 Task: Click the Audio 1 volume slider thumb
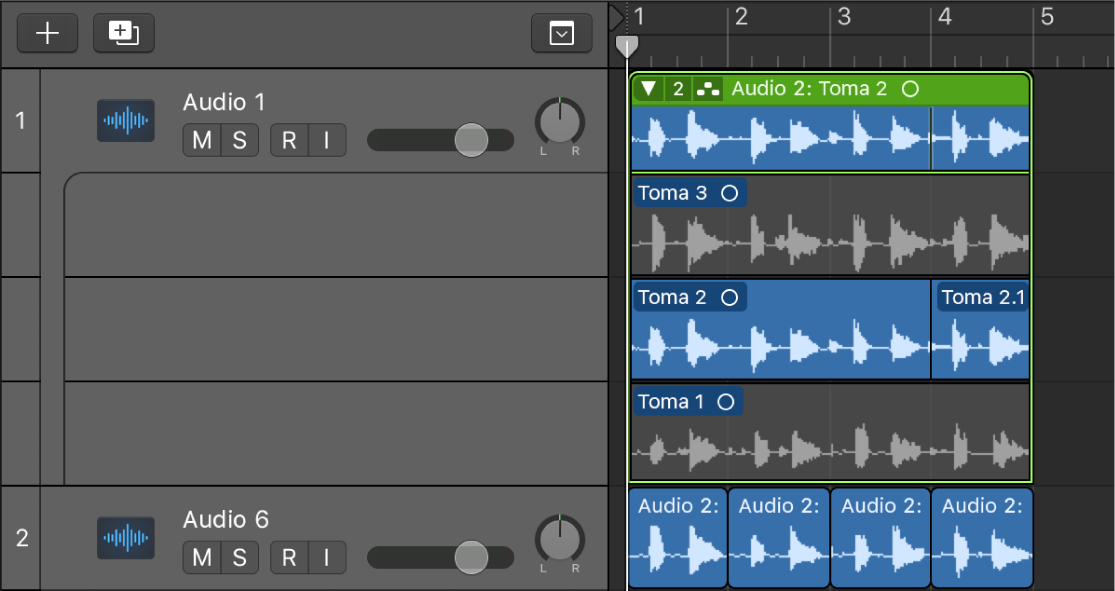point(471,141)
